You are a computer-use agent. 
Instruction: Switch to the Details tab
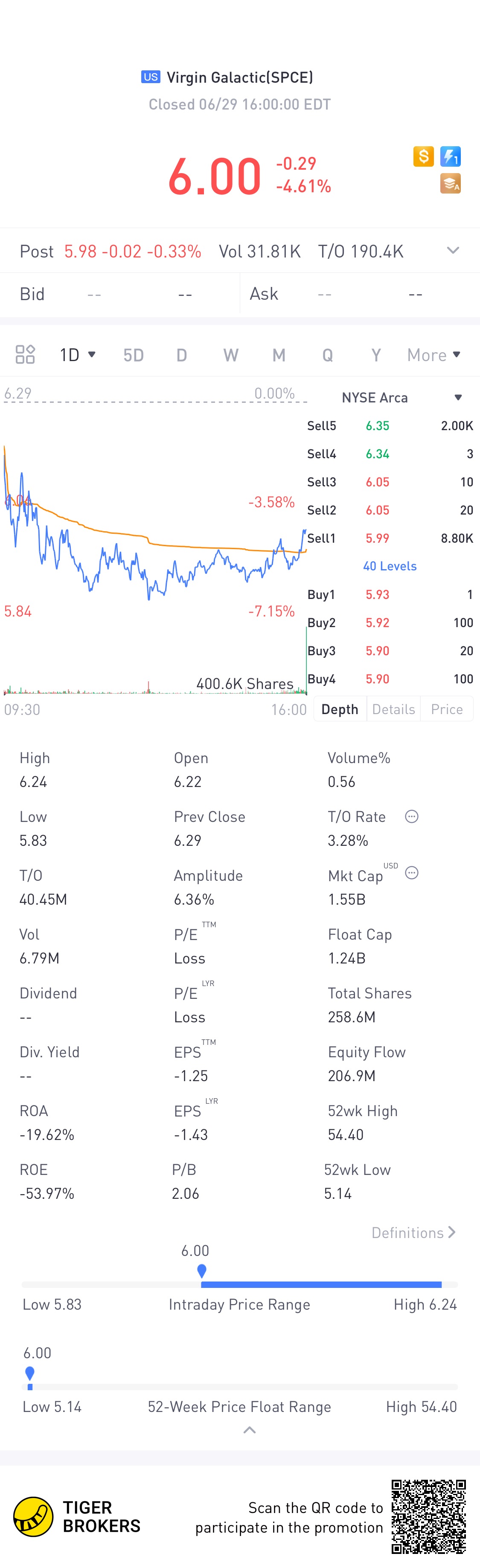(x=393, y=709)
